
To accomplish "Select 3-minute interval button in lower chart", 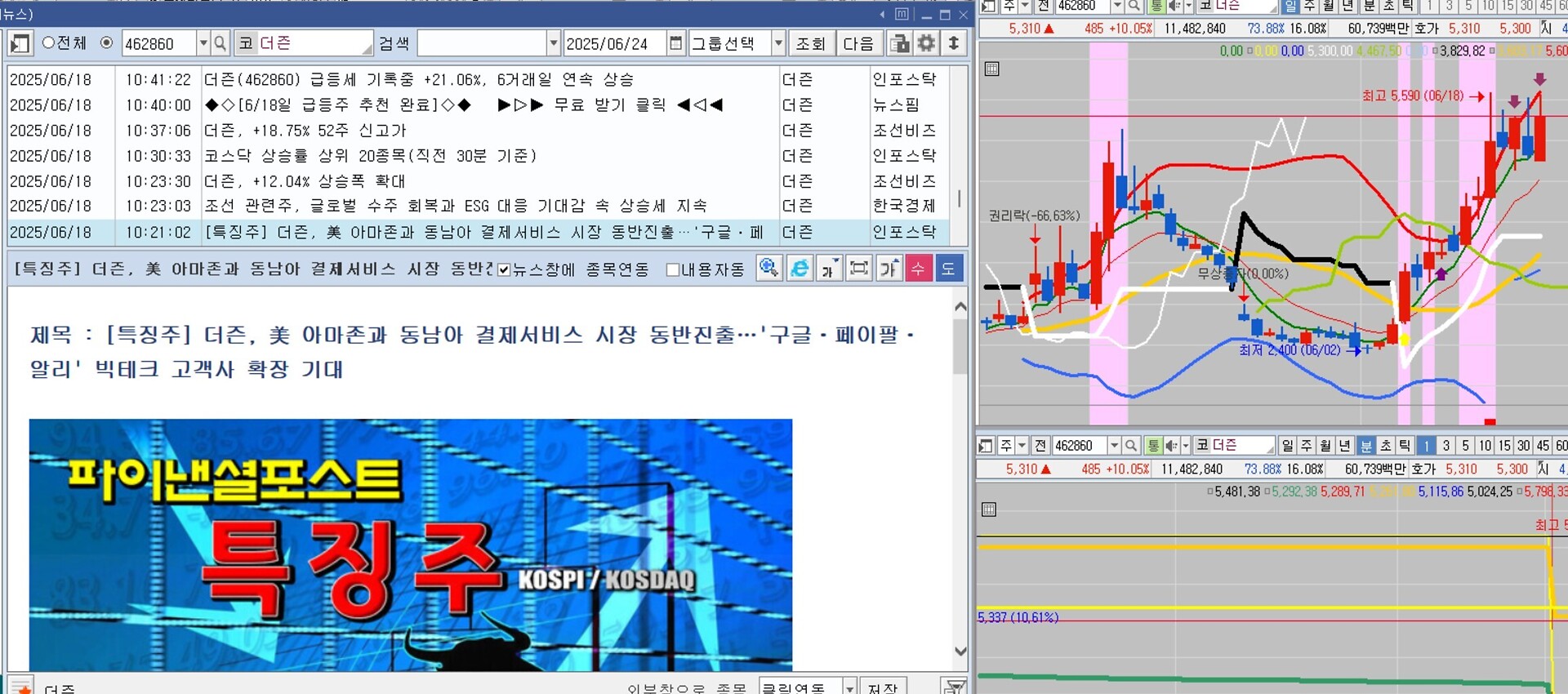I will [1445, 445].
